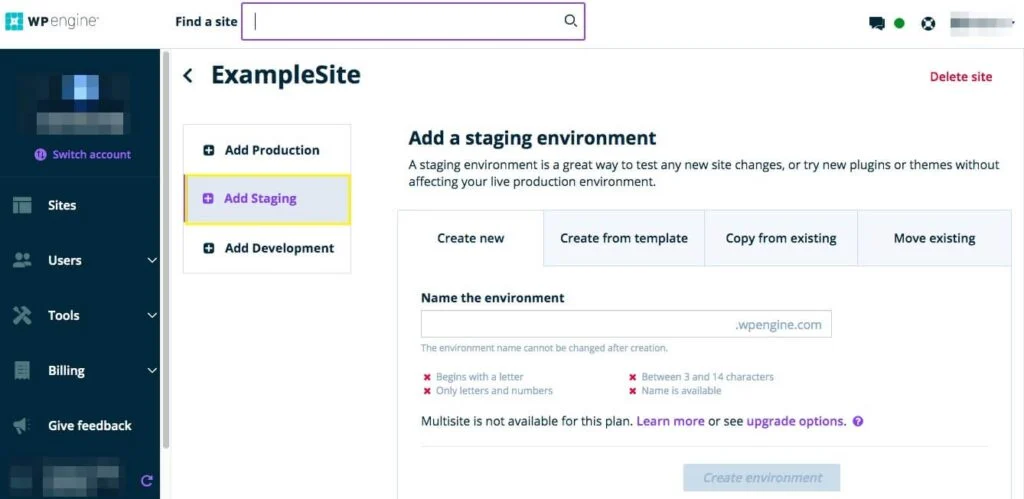Click the Switch account icon
1024x499 pixels.
pos(40,155)
